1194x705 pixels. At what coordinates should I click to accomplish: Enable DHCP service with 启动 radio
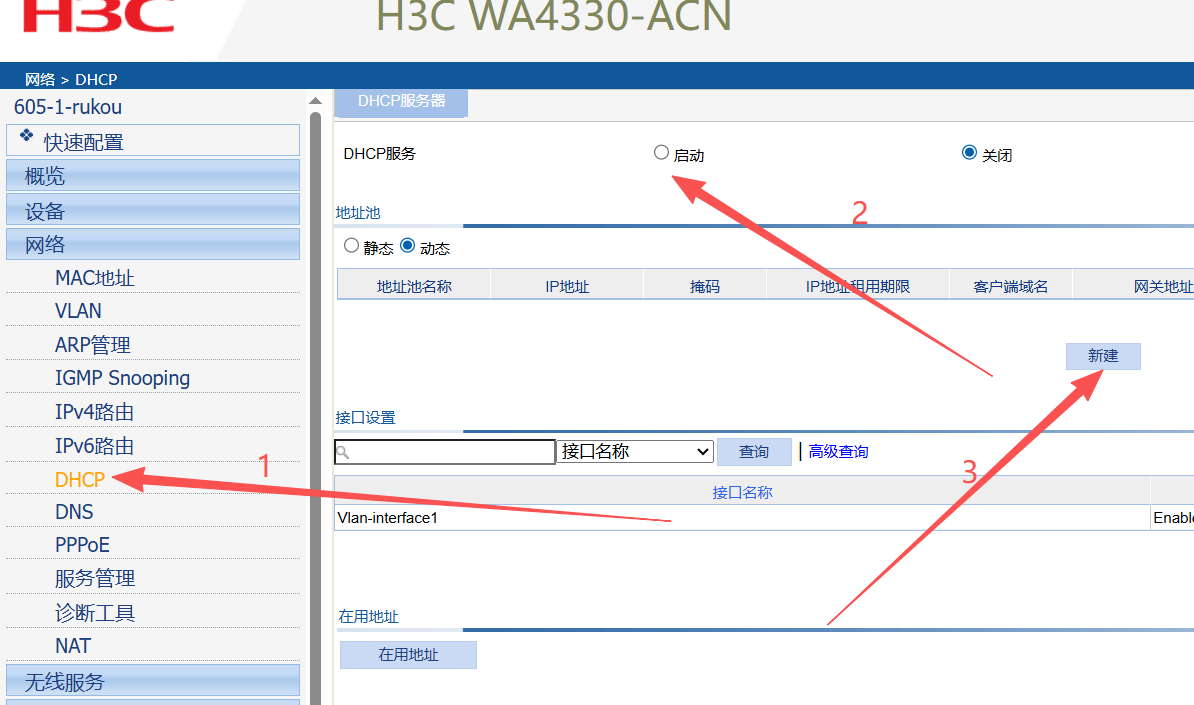pyautogui.click(x=661, y=153)
